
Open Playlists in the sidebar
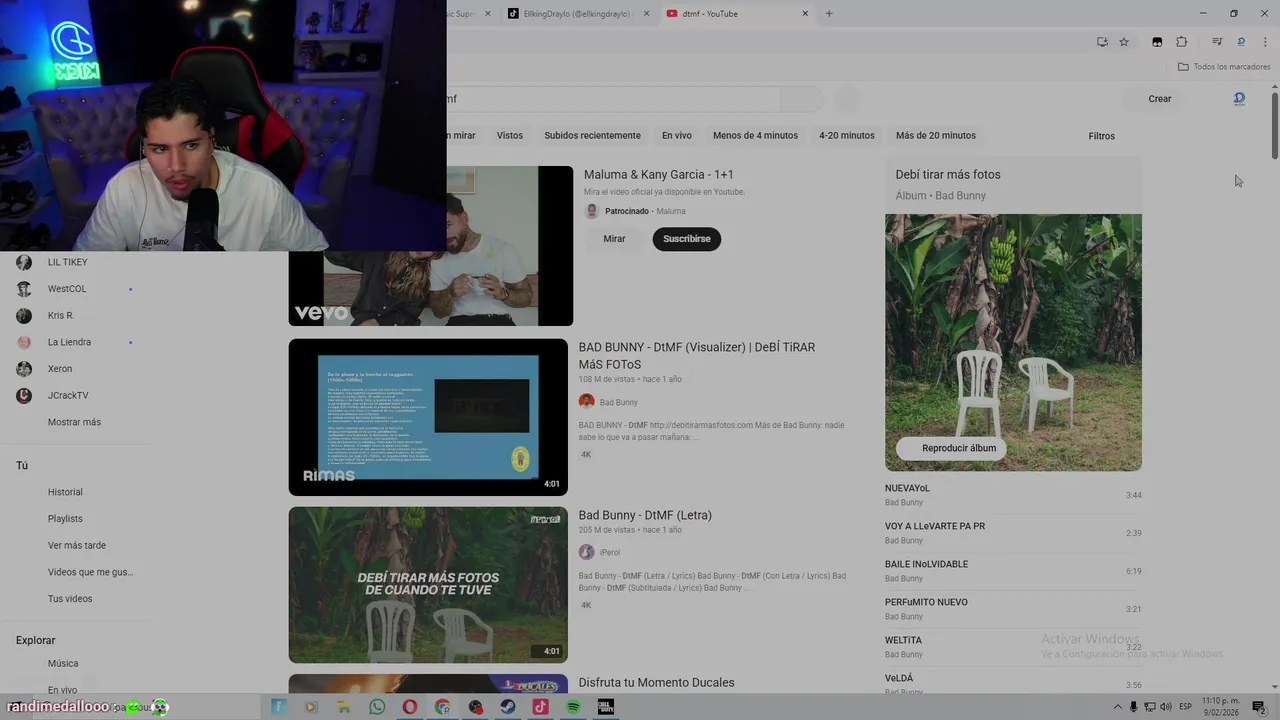tap(65, 519)
